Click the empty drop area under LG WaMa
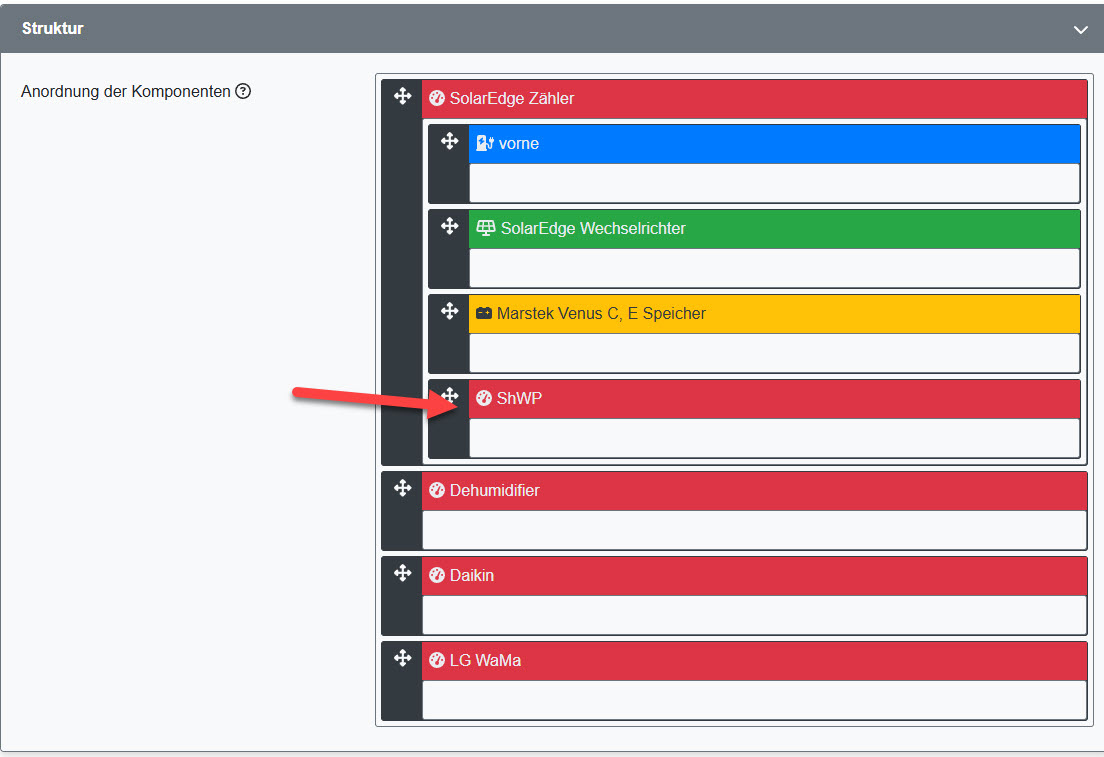 [x=755, y=699]
